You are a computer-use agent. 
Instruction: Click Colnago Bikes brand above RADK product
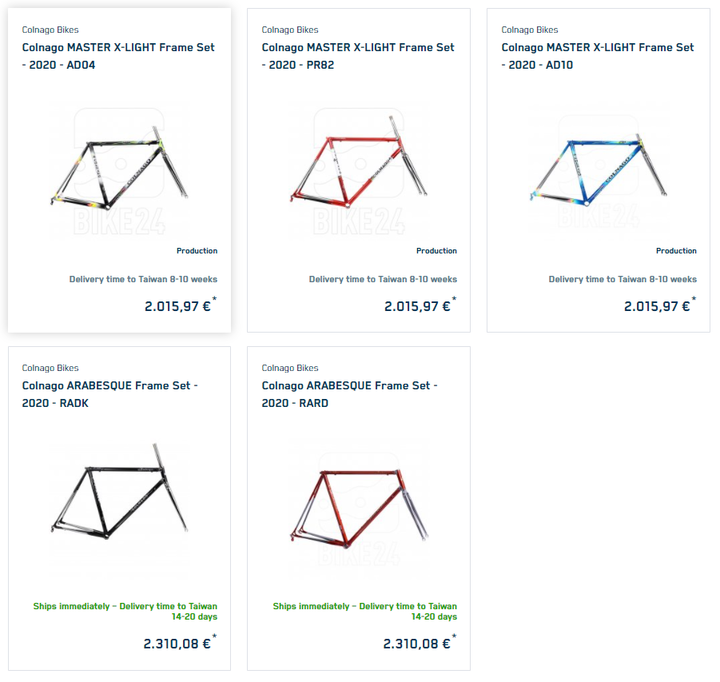click(x=51, y=368)
